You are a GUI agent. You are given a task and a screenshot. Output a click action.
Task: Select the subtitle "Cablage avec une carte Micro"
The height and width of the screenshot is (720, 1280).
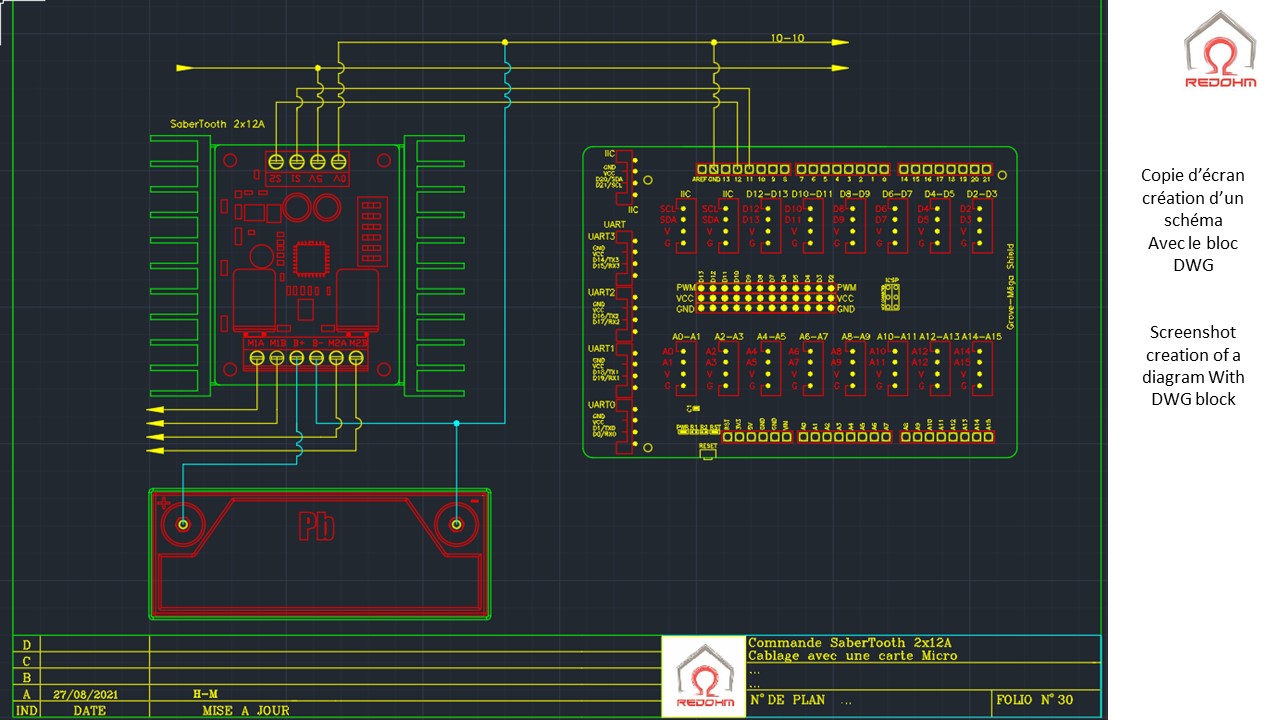tap(853, 656)
